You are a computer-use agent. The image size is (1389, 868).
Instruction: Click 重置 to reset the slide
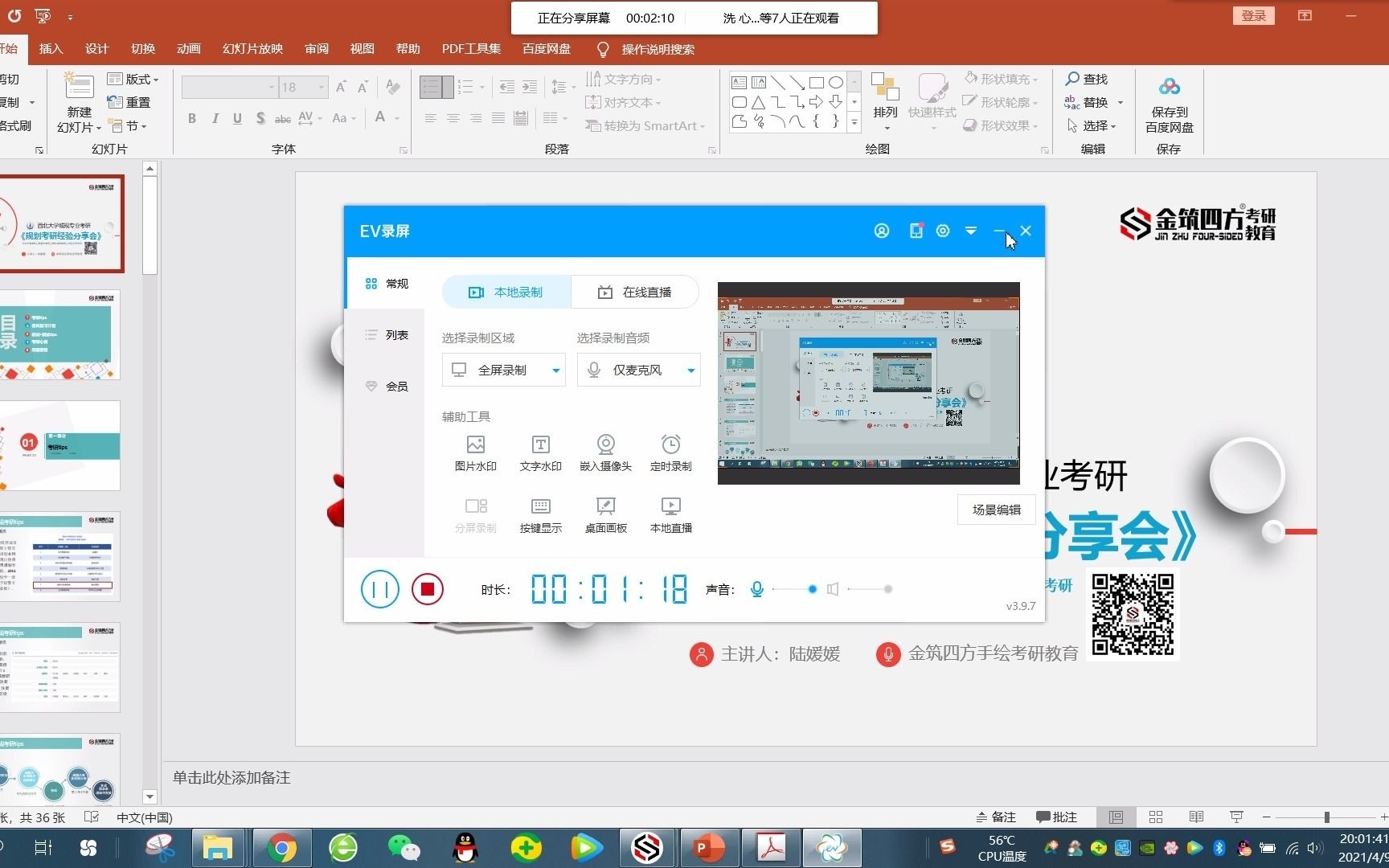pos(129,102)
